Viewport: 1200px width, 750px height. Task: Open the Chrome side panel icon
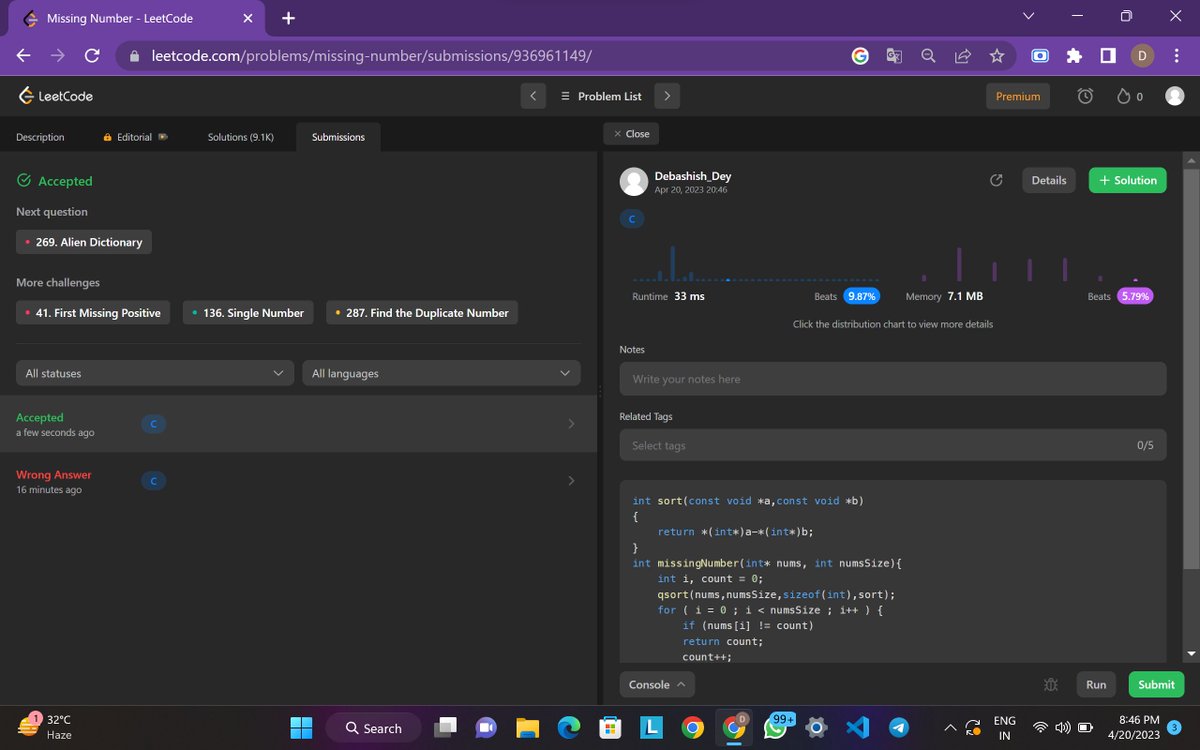tap(1108, 56)
